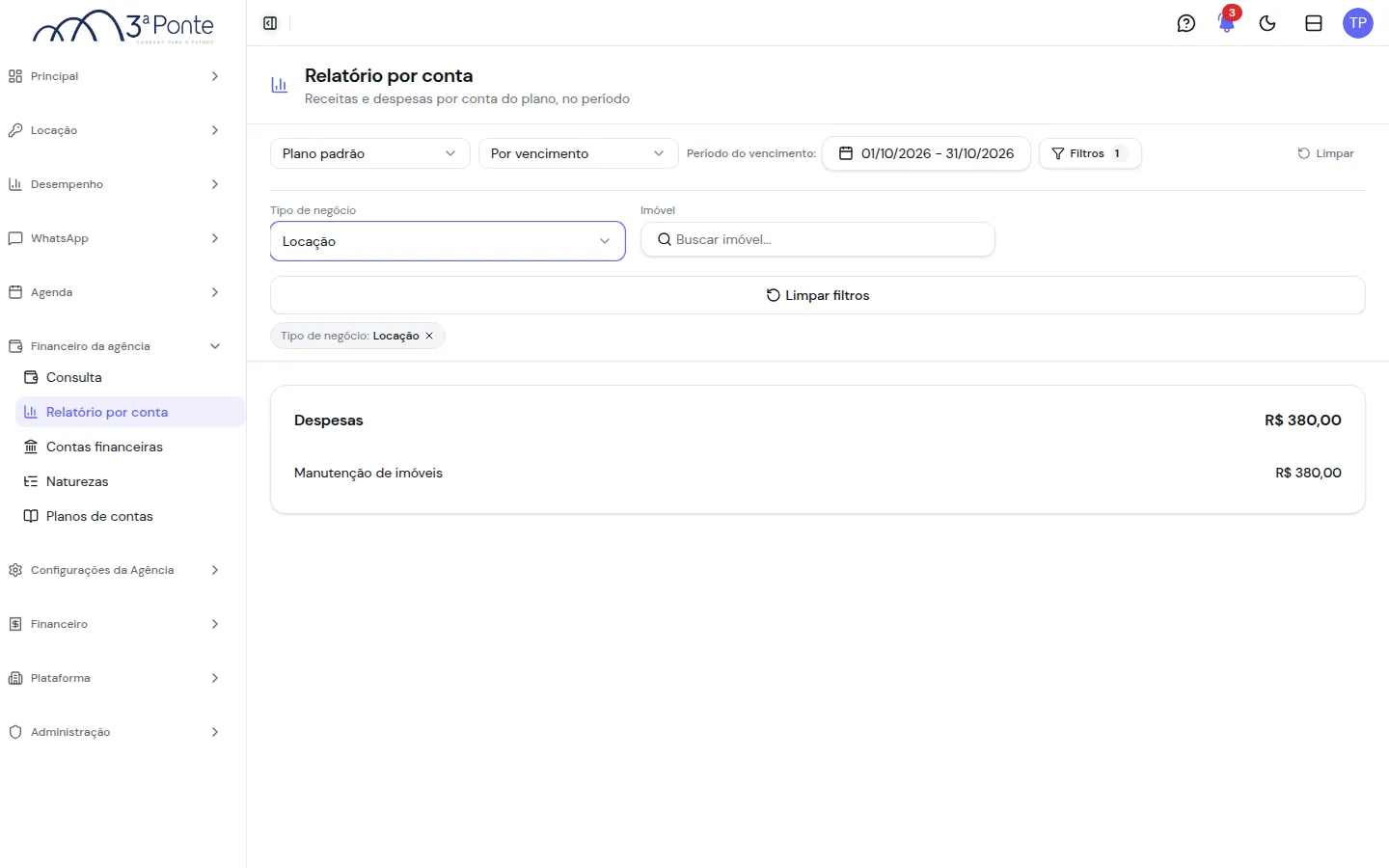Click the layout panel icon
This screenshot has width=1389, height=868.
[1314, 23]
